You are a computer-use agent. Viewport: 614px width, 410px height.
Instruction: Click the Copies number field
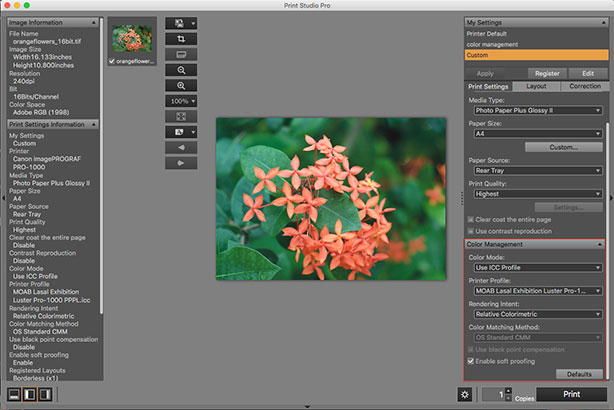coord(493,394)
